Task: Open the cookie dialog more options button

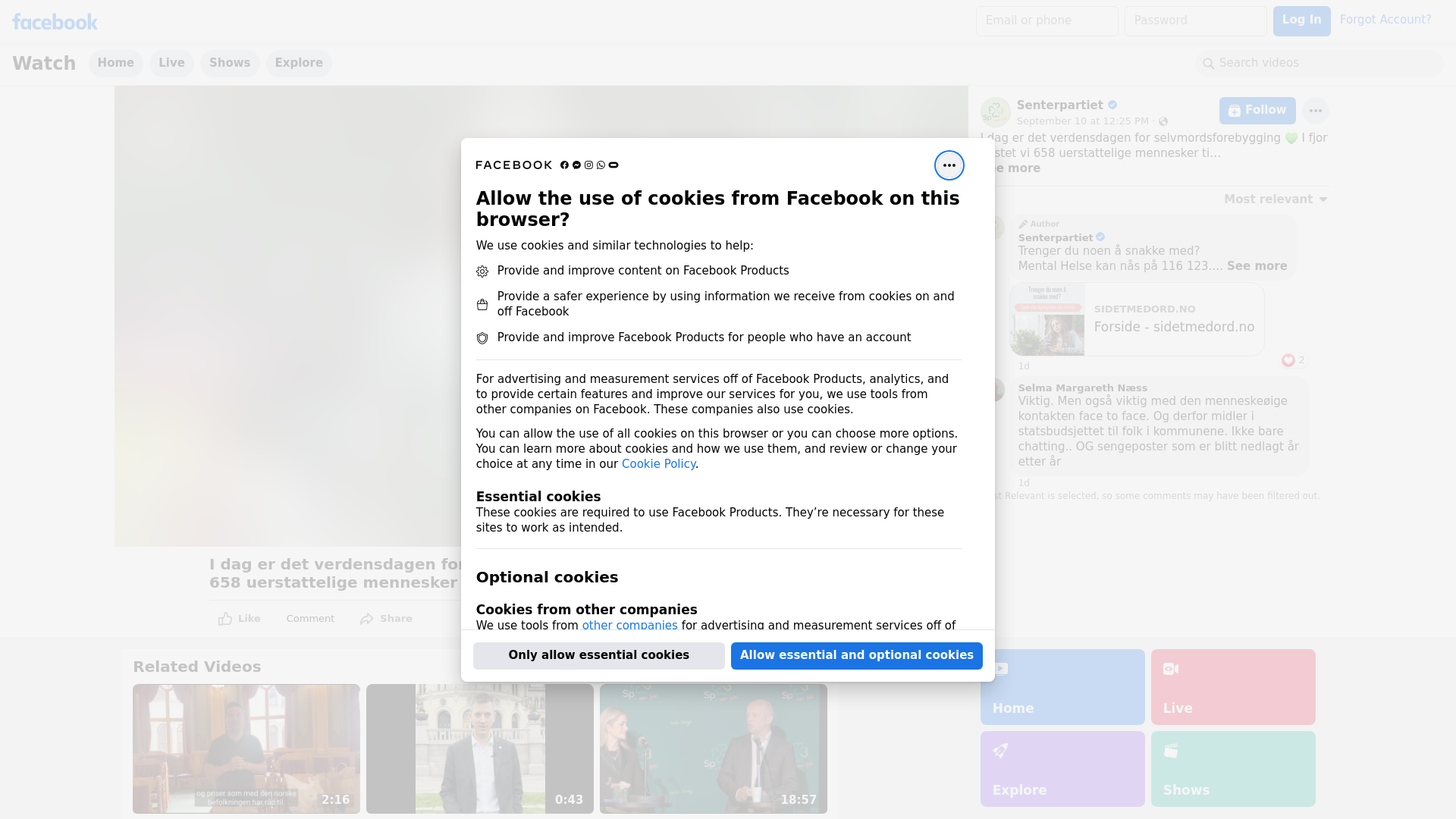Action: [949, 165]
